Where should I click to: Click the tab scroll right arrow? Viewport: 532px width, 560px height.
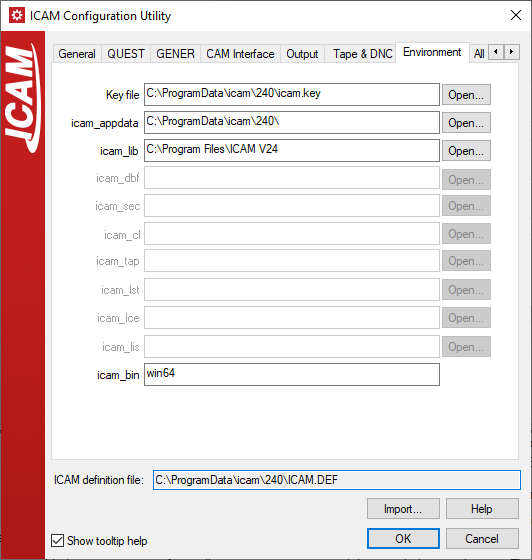point(511,52)
